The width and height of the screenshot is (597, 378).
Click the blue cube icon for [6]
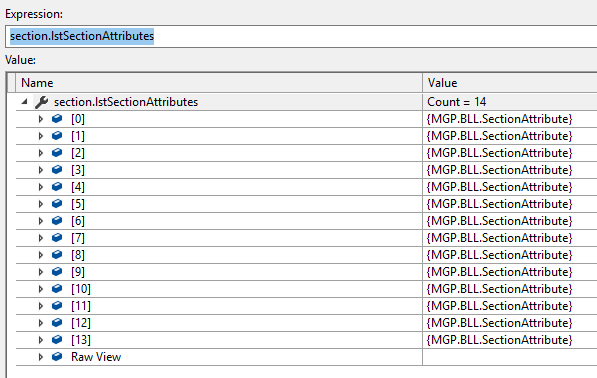[x=57, y=221]
